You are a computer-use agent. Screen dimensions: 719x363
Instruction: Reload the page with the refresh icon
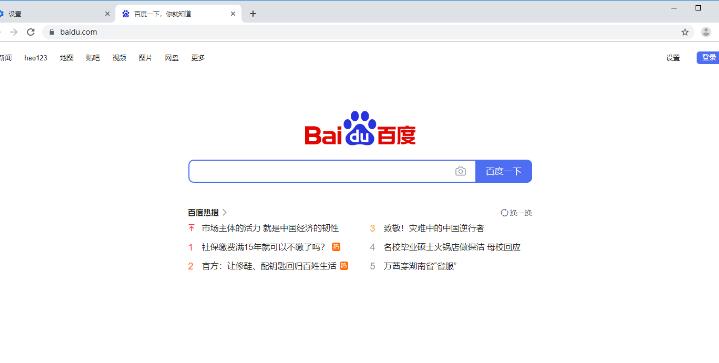click(30, 32)
